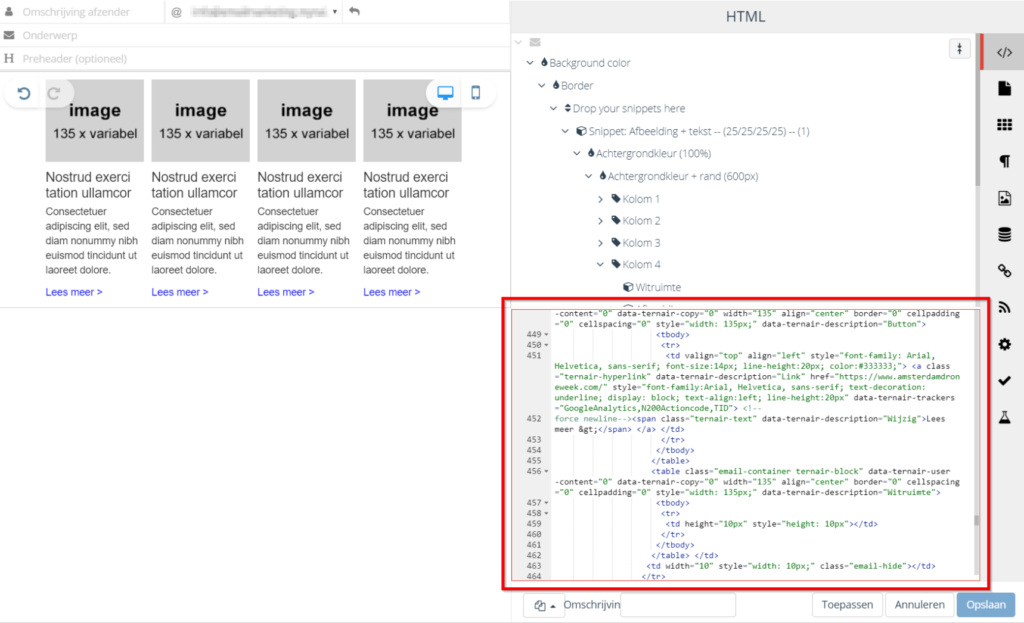
Task: Click the undo arrow icon
Action: 24,93
